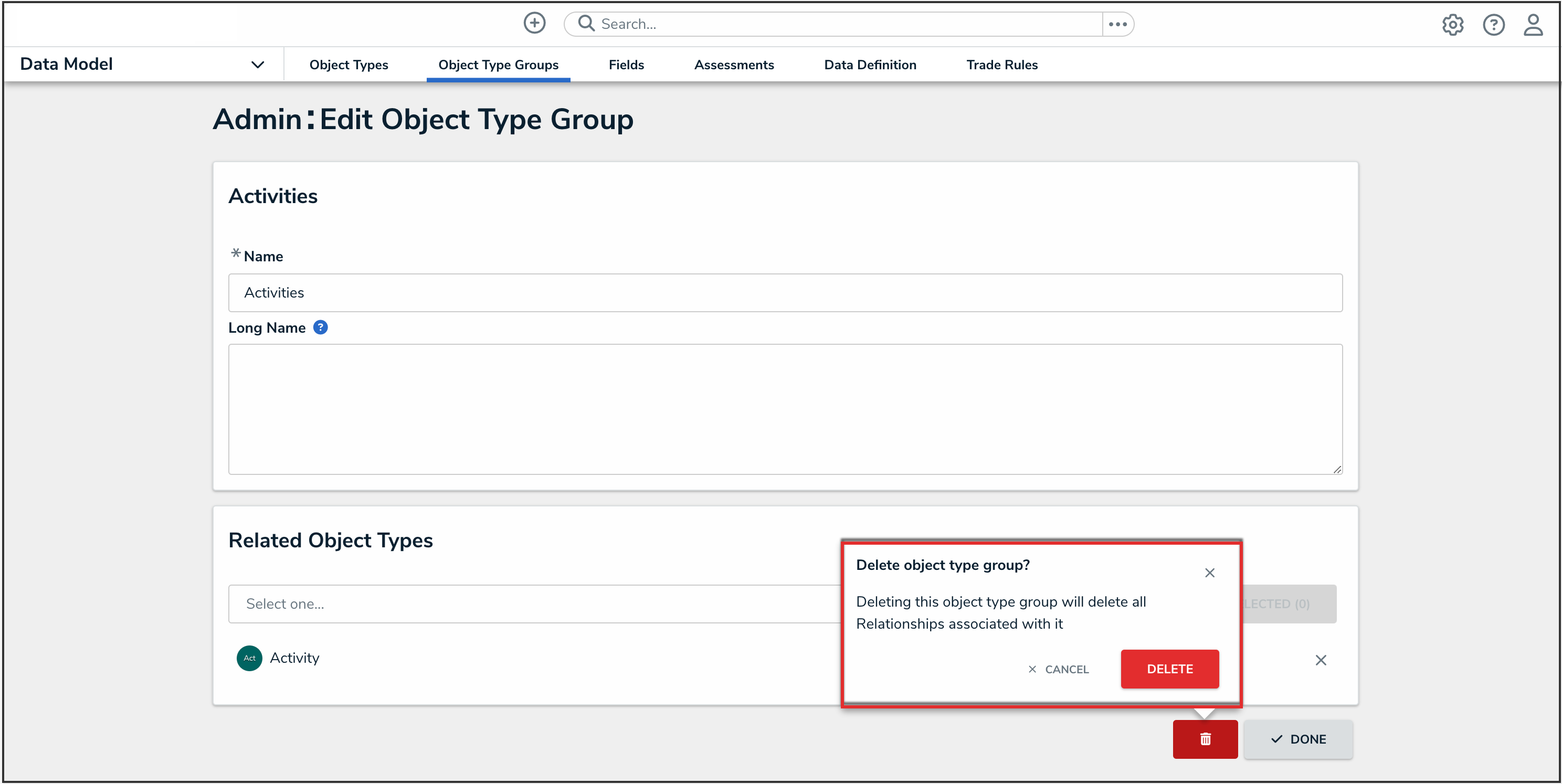This screenshot has width=1562, height=784.
Task: Open the help question mark icon
Action: pyautogui.click(x=1493, y=25)
